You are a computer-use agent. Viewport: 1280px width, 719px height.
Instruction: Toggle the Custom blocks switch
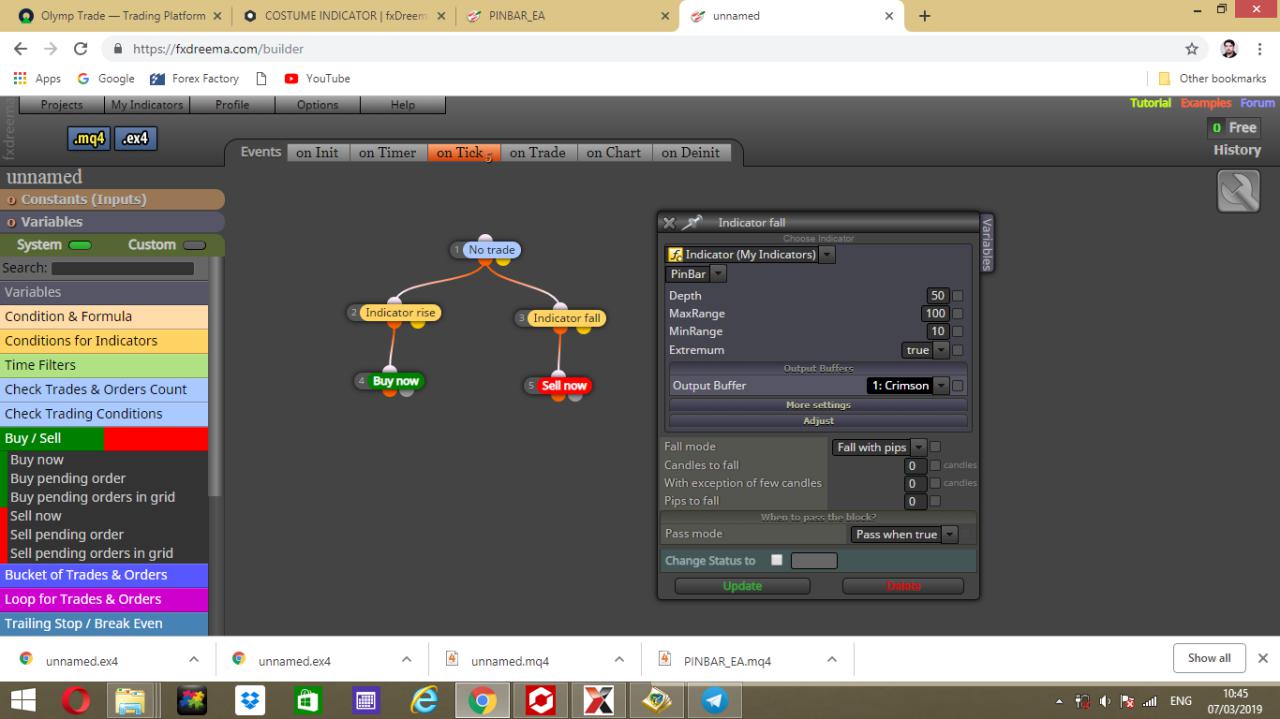click(x=194, y=245)
